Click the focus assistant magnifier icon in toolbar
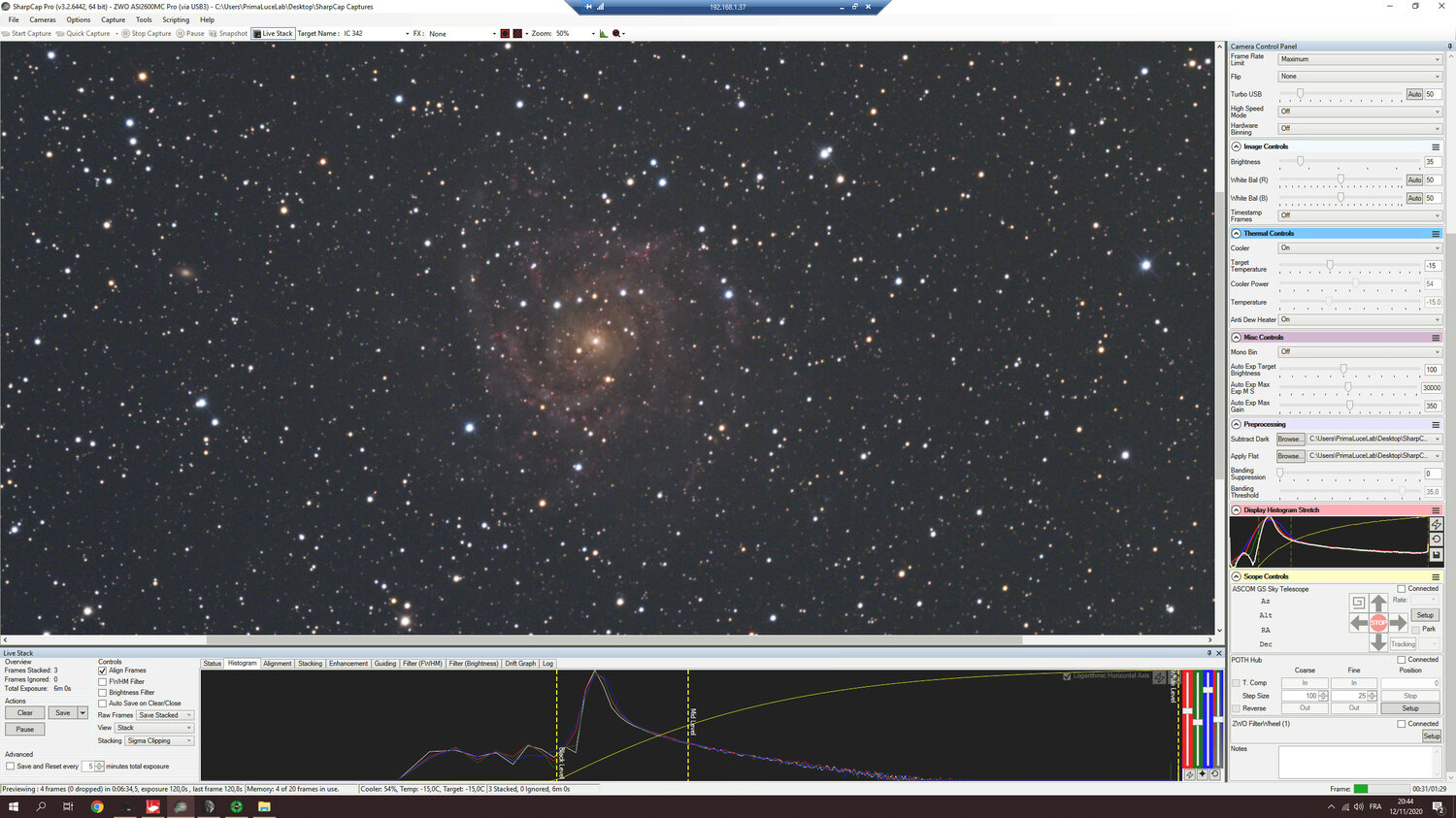The width and height of the screenshot is (1456, 818). coord(616,33)
